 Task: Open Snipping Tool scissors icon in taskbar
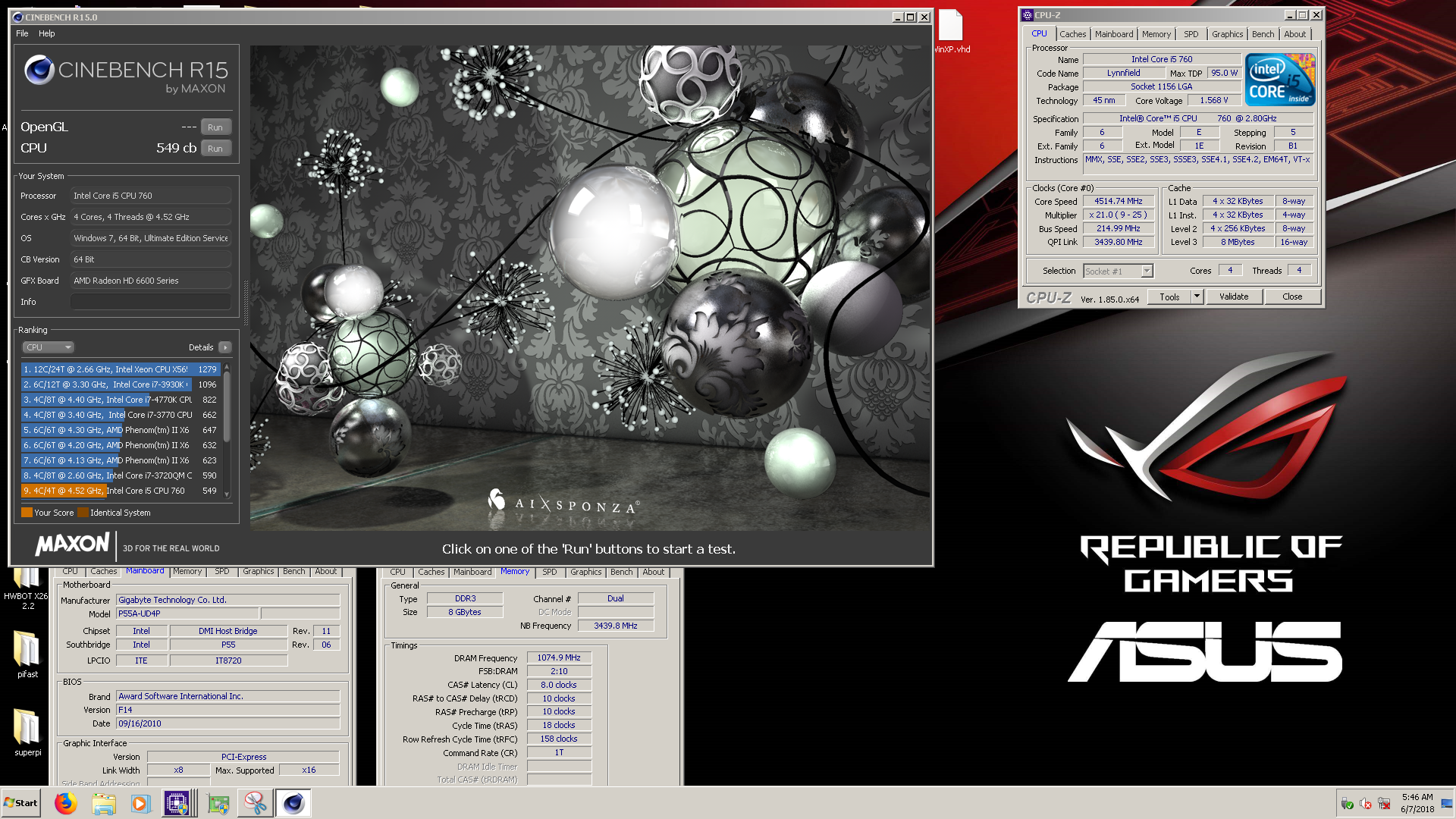click(256, 803)
